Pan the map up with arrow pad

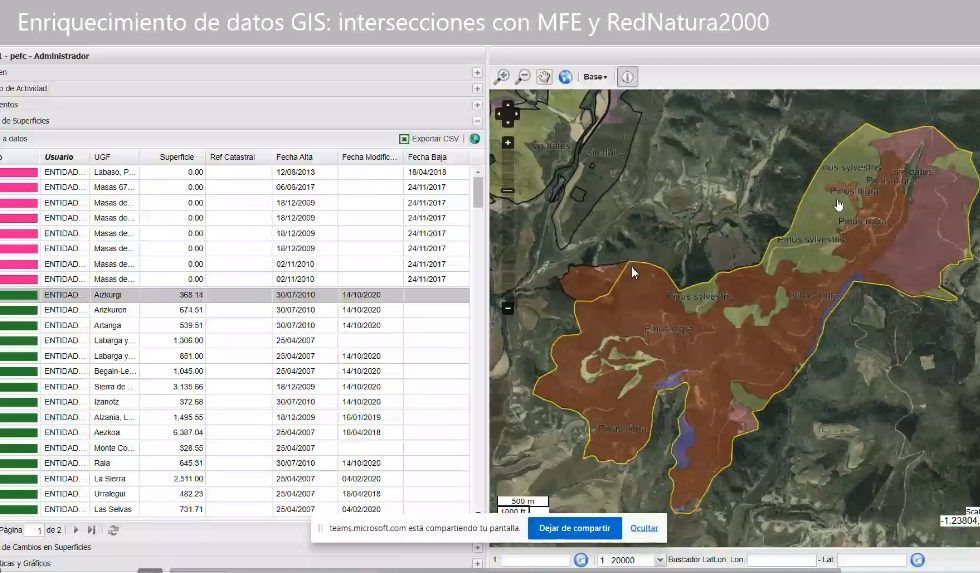point(508,105)
